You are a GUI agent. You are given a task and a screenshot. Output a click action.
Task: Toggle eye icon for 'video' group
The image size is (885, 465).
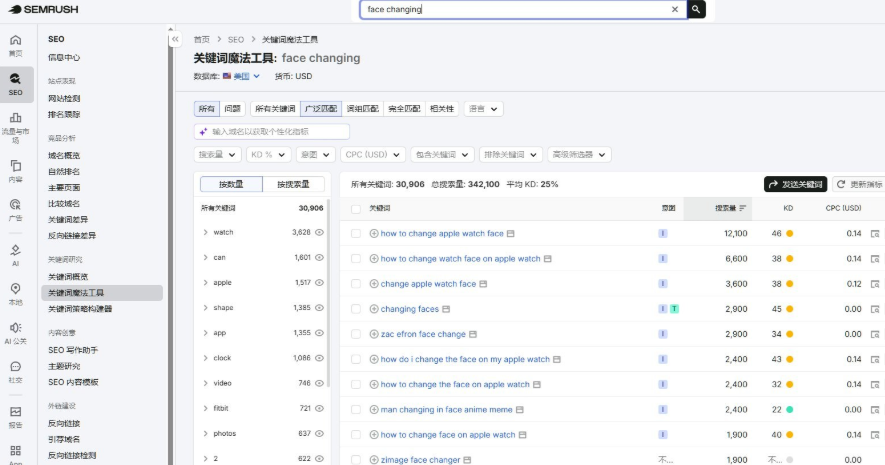point(319,383)
